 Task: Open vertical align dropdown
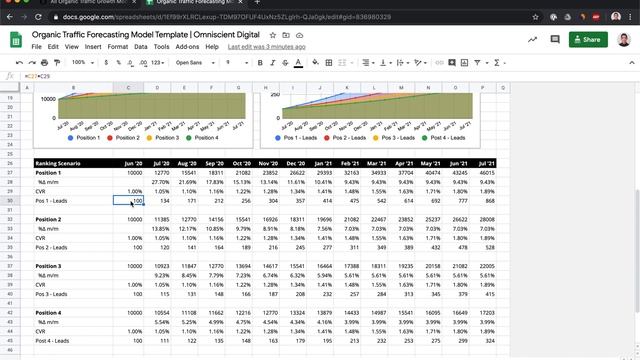point(385,62)
